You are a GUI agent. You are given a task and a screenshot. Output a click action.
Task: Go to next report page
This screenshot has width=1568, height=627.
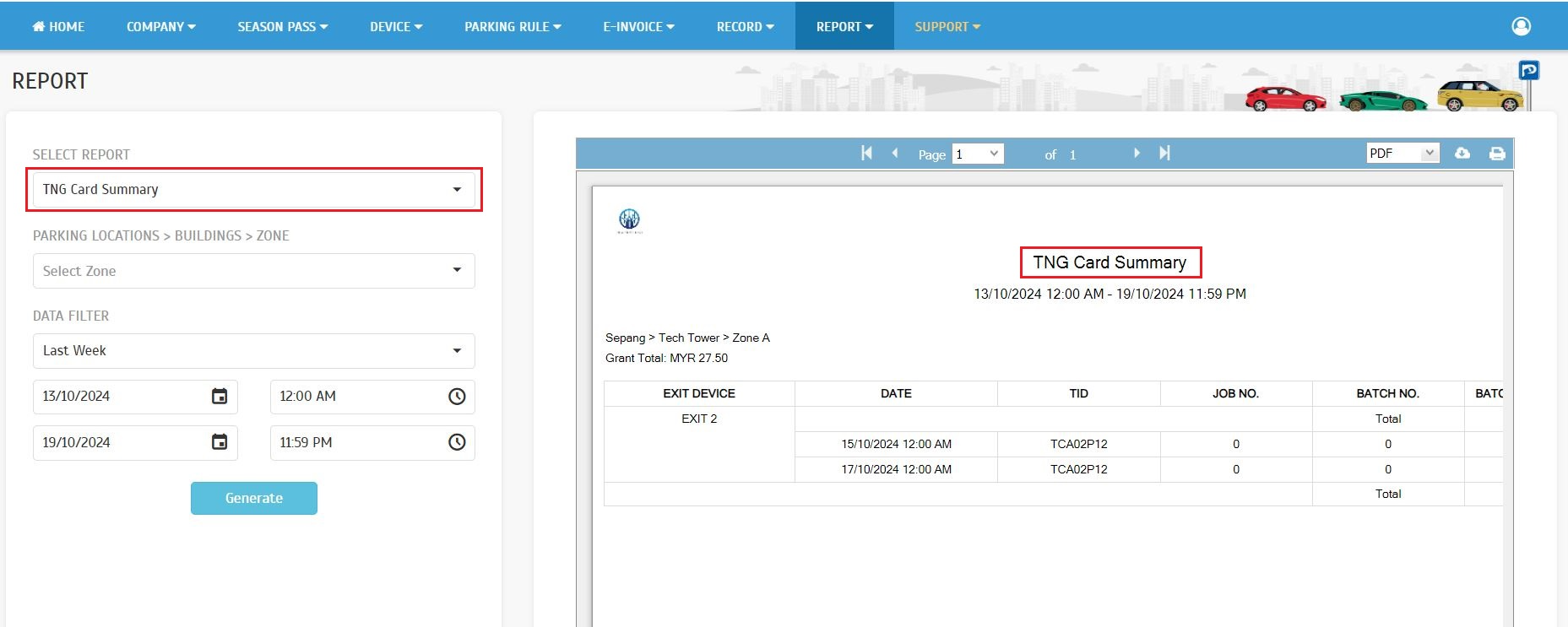click(x=1137, y=153)
